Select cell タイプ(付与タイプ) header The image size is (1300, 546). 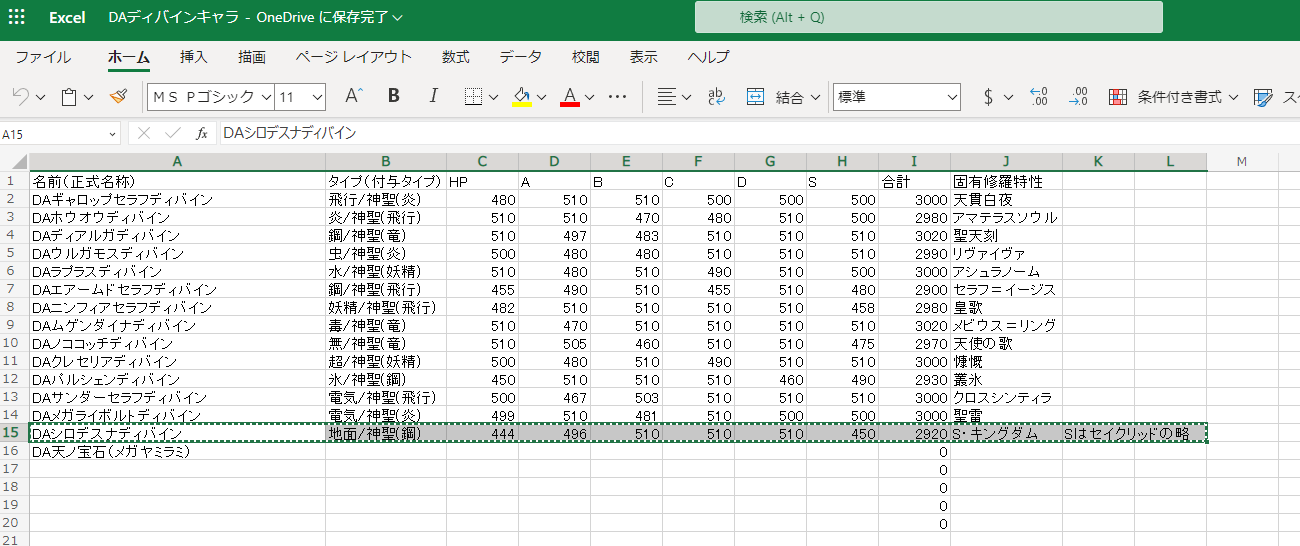coord(386,182)
